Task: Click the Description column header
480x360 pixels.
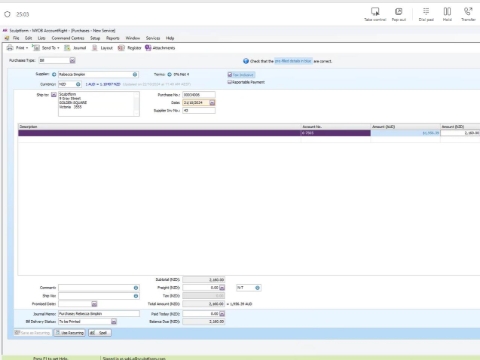Action: coord(159,127)
